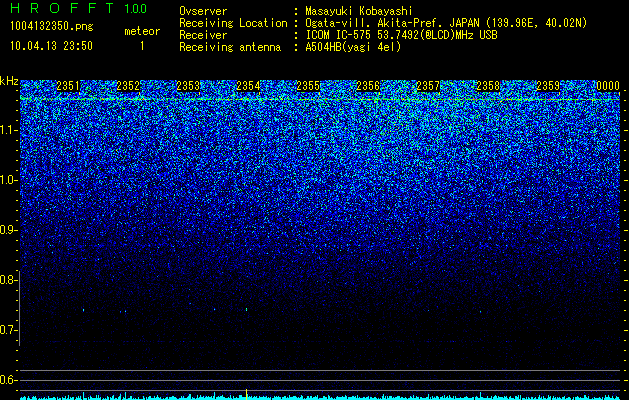
Task: Click the 0.8 frequency axis label
Action: 8,280
